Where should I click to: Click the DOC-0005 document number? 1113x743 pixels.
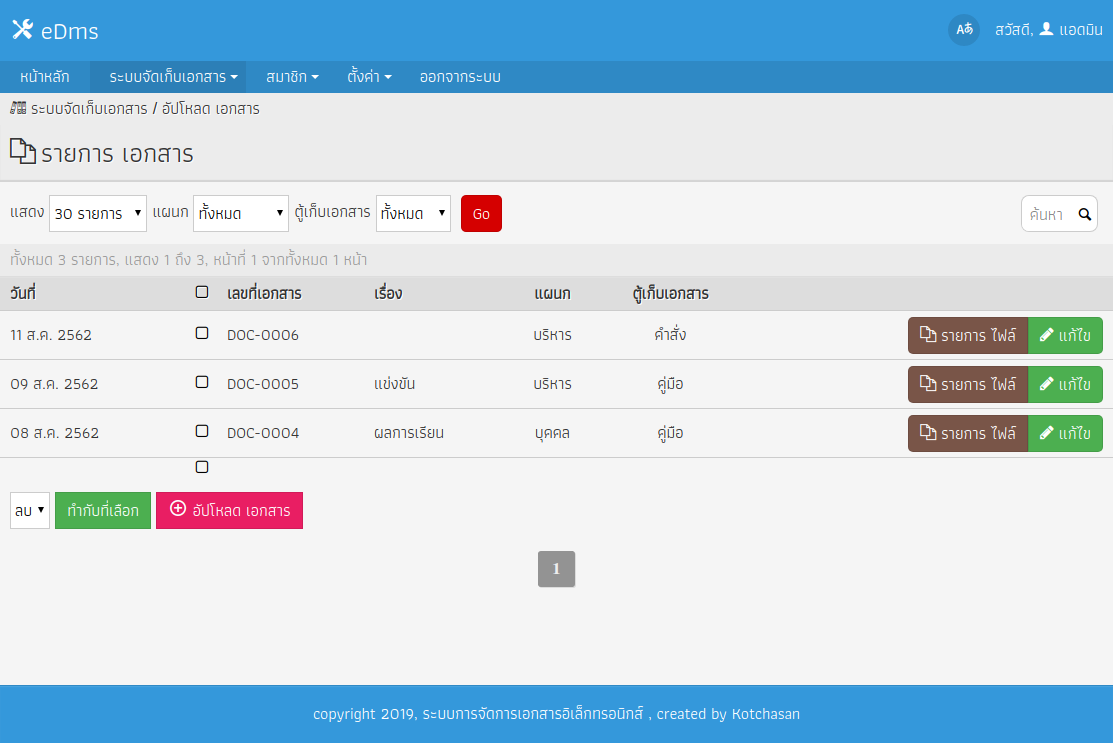263,384
